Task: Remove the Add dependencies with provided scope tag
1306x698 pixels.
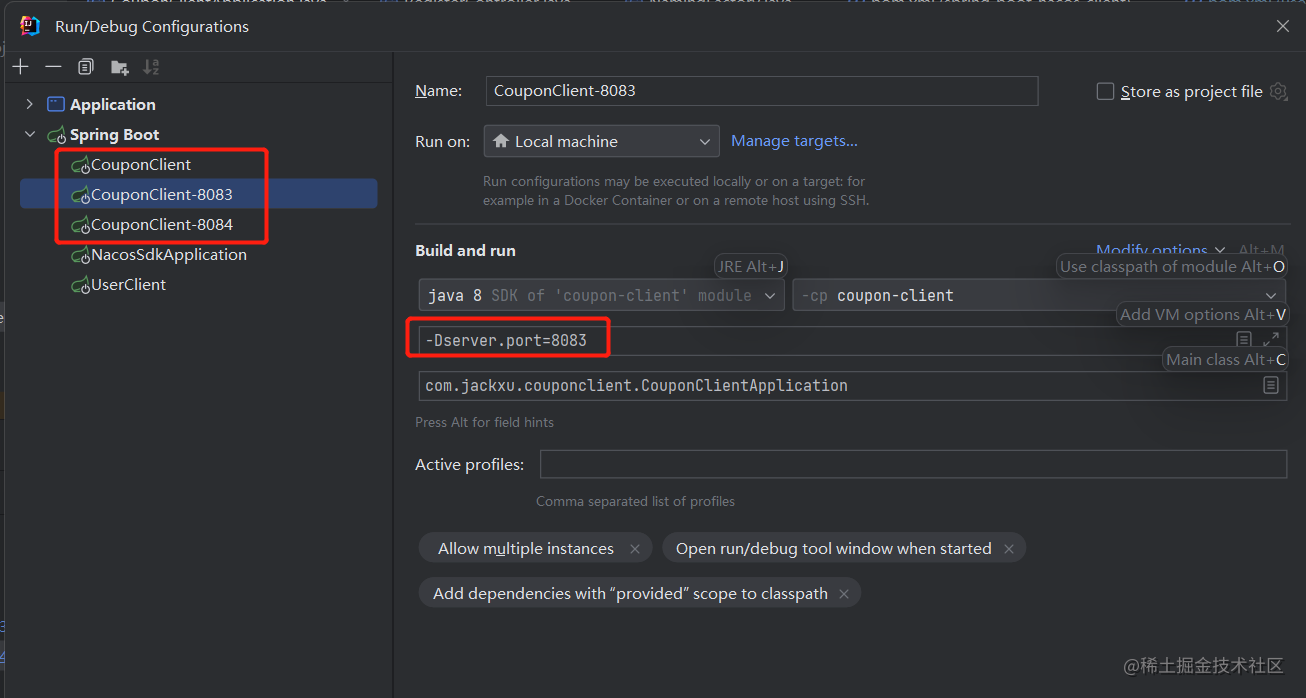Action: (x=844, y=594)
